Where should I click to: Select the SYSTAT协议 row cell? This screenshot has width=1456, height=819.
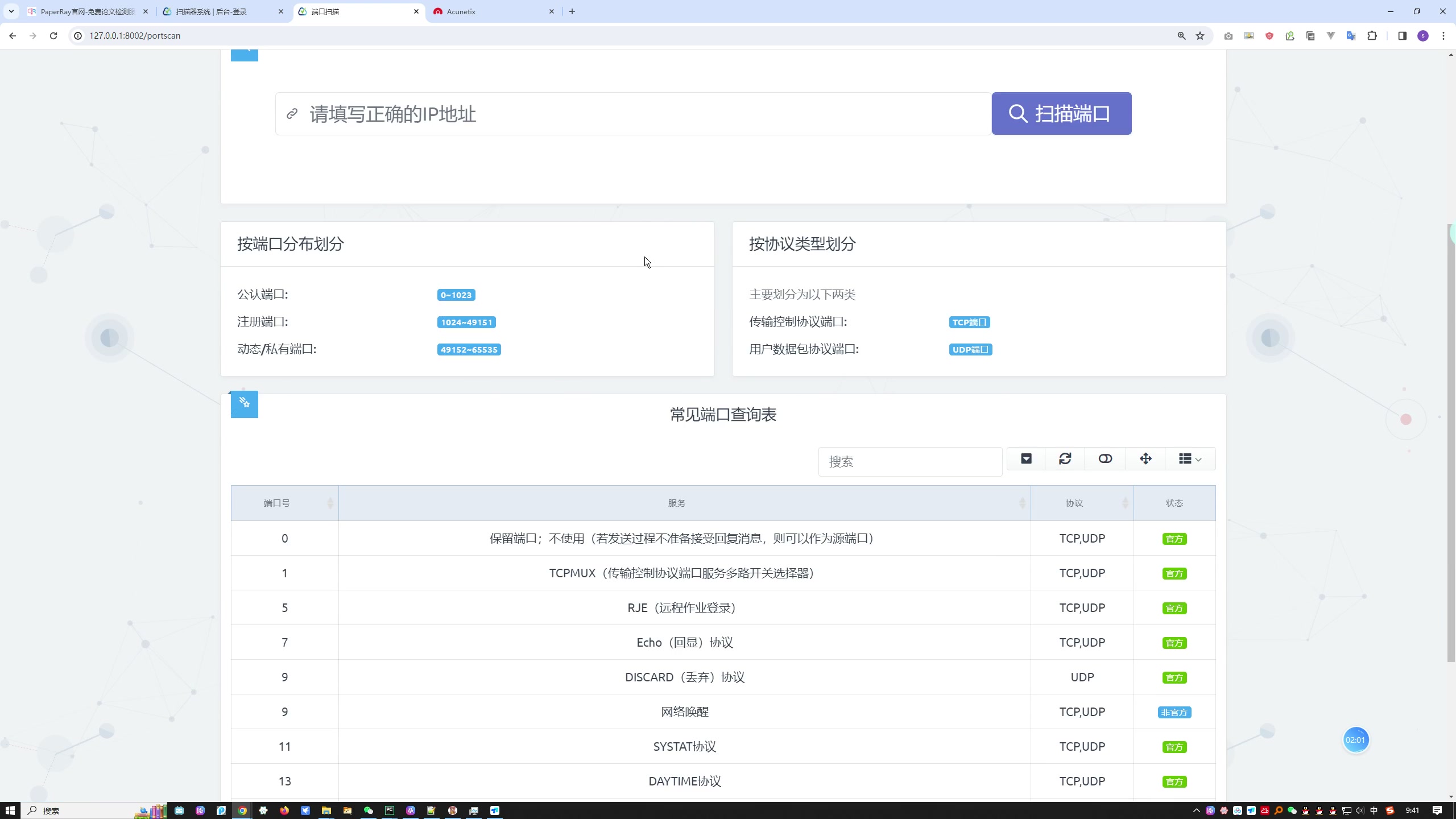click(684, 747)
